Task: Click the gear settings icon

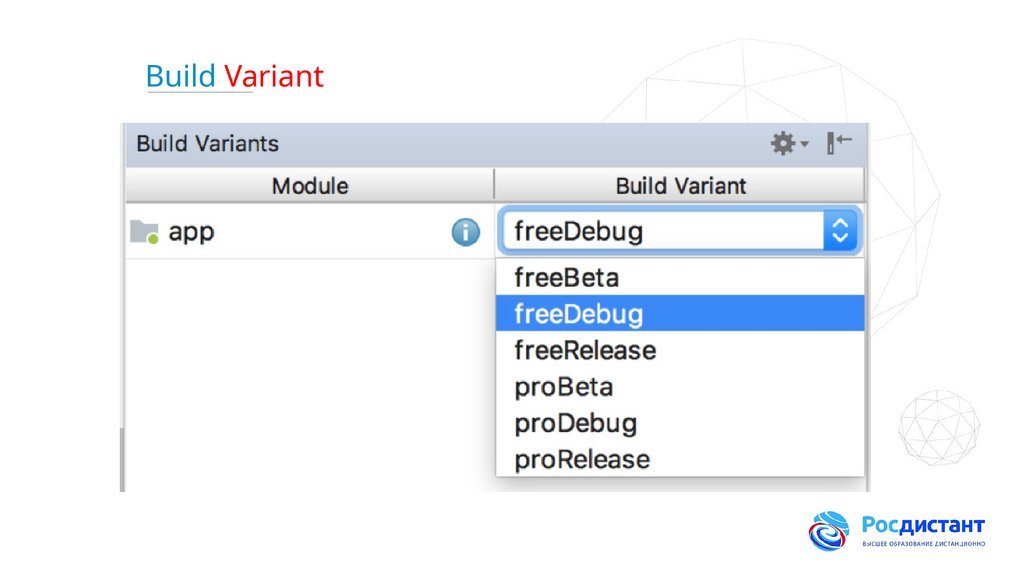Action: pos(783,144)
